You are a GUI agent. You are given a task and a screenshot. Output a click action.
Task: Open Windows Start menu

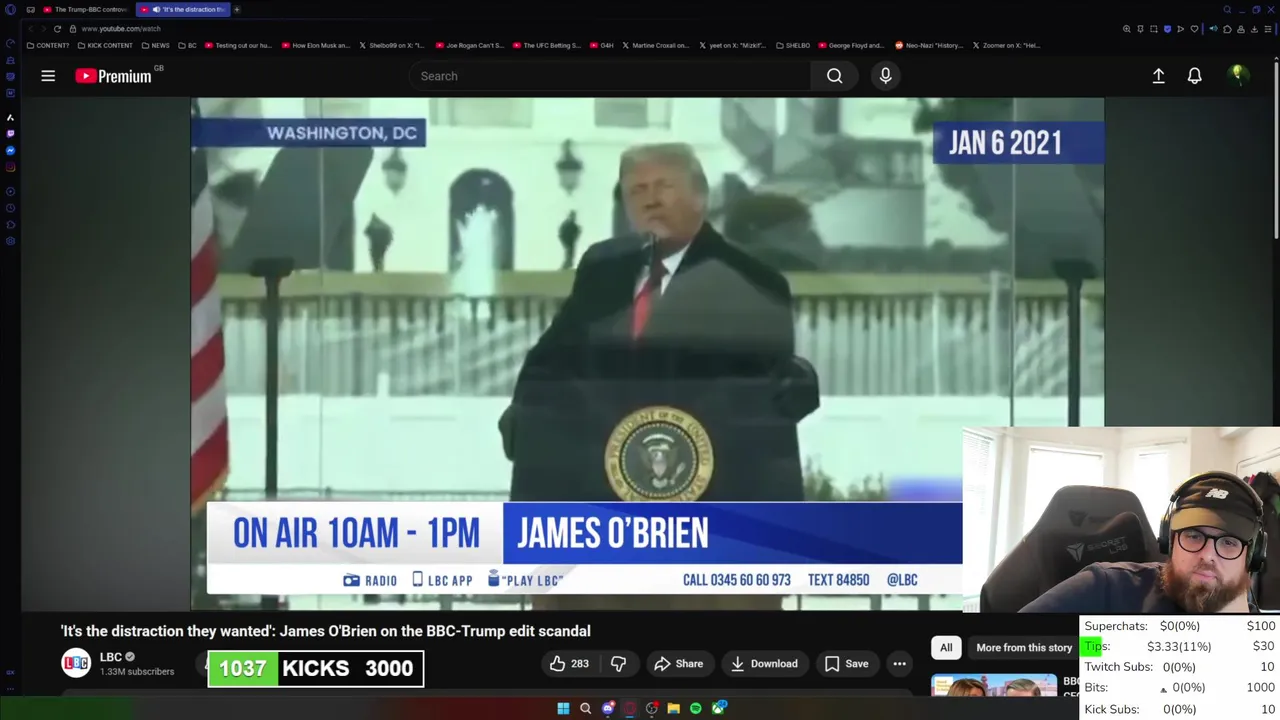click(x=563, y=708)
